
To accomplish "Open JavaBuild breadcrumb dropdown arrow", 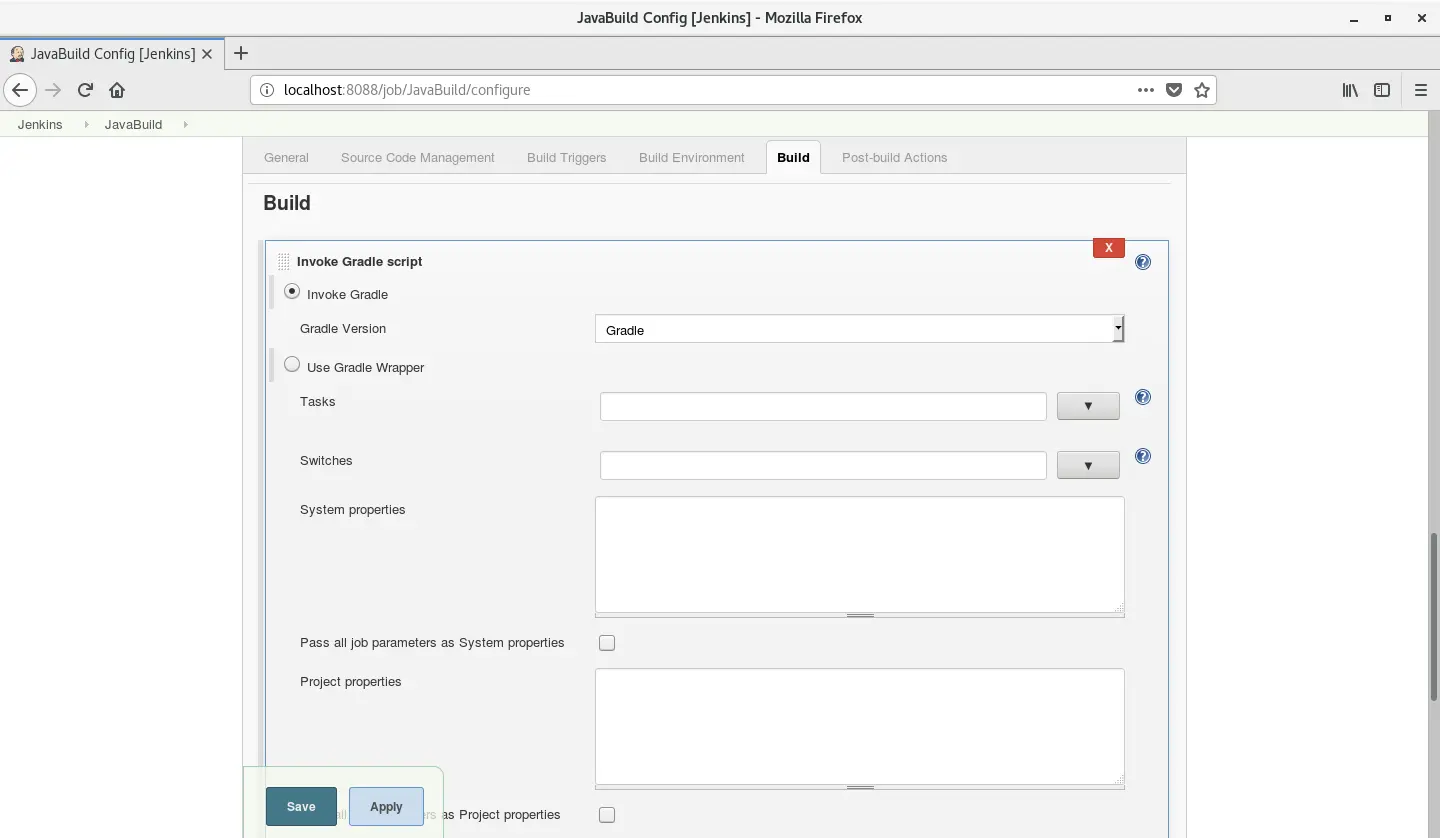I will 185,125.
